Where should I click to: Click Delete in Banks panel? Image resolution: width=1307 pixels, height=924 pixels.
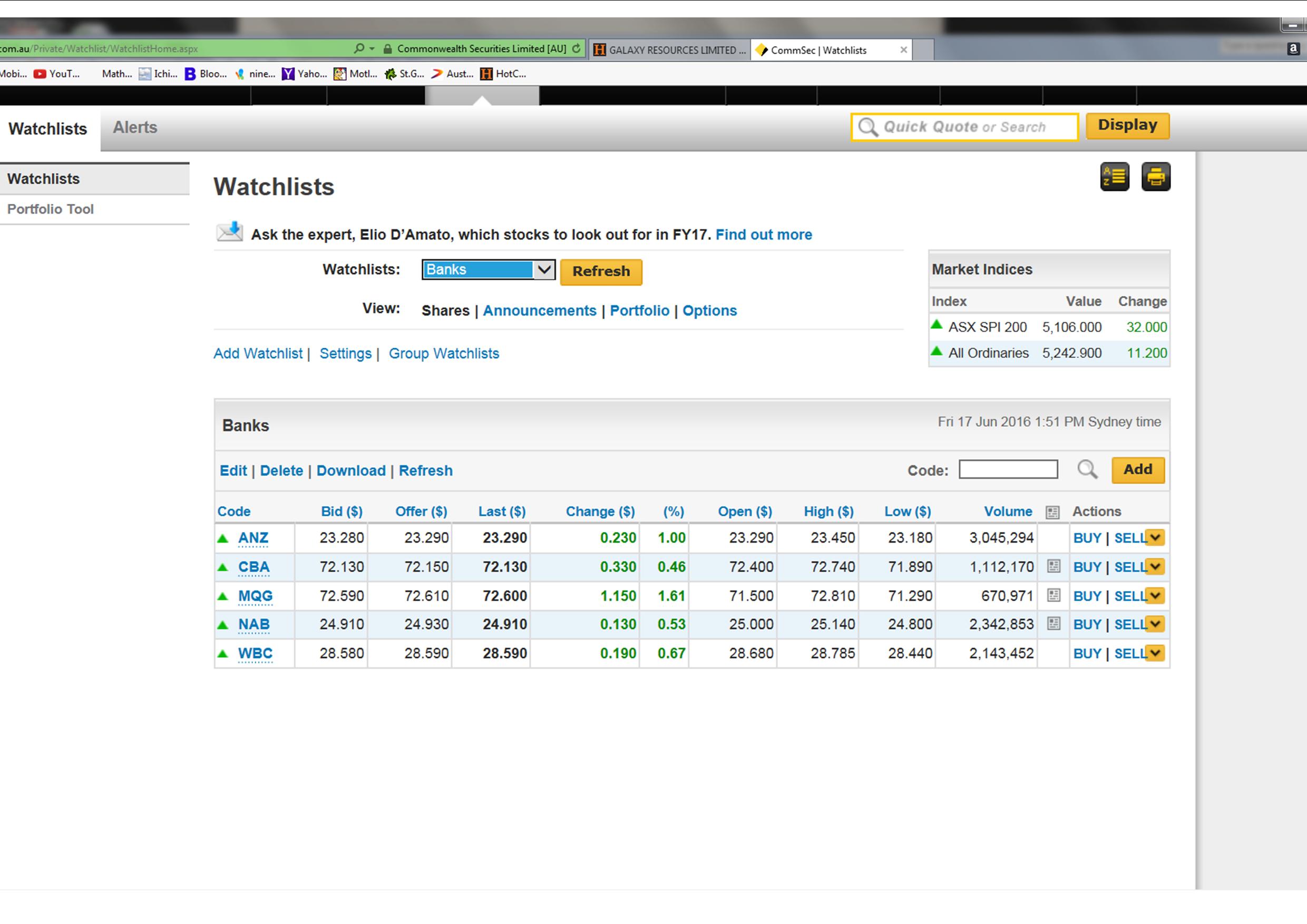tap(281, 470)
